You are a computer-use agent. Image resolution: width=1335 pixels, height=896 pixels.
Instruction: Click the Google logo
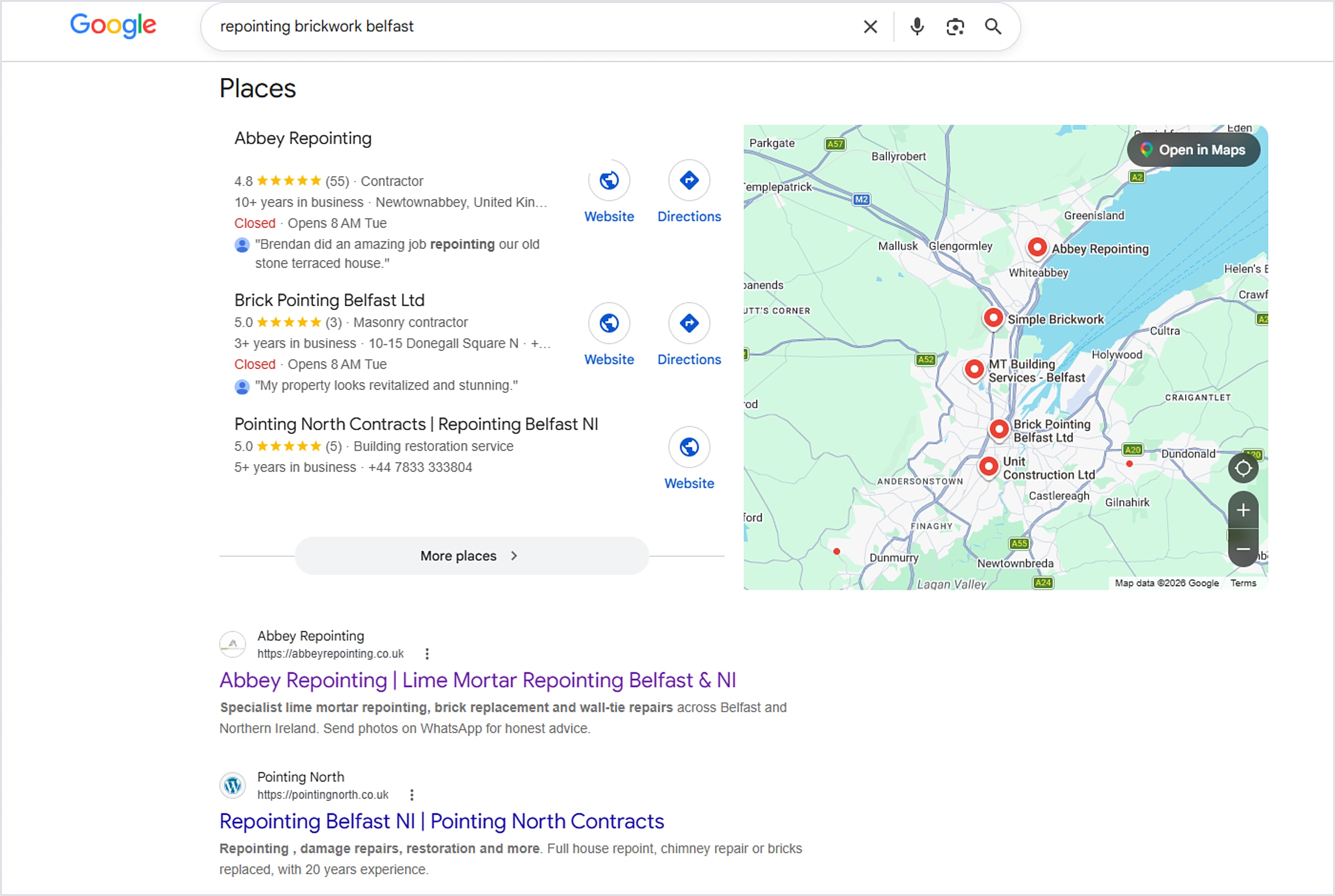(x=113, y=25)
